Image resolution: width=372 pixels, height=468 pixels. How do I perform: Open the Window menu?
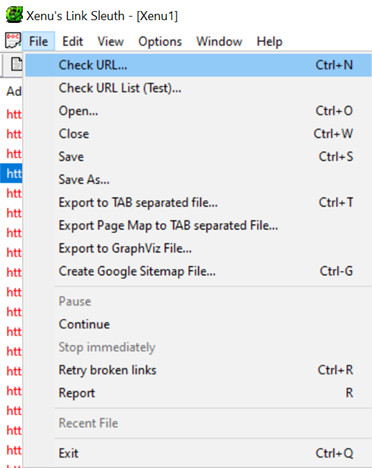(x=219, y=41)
